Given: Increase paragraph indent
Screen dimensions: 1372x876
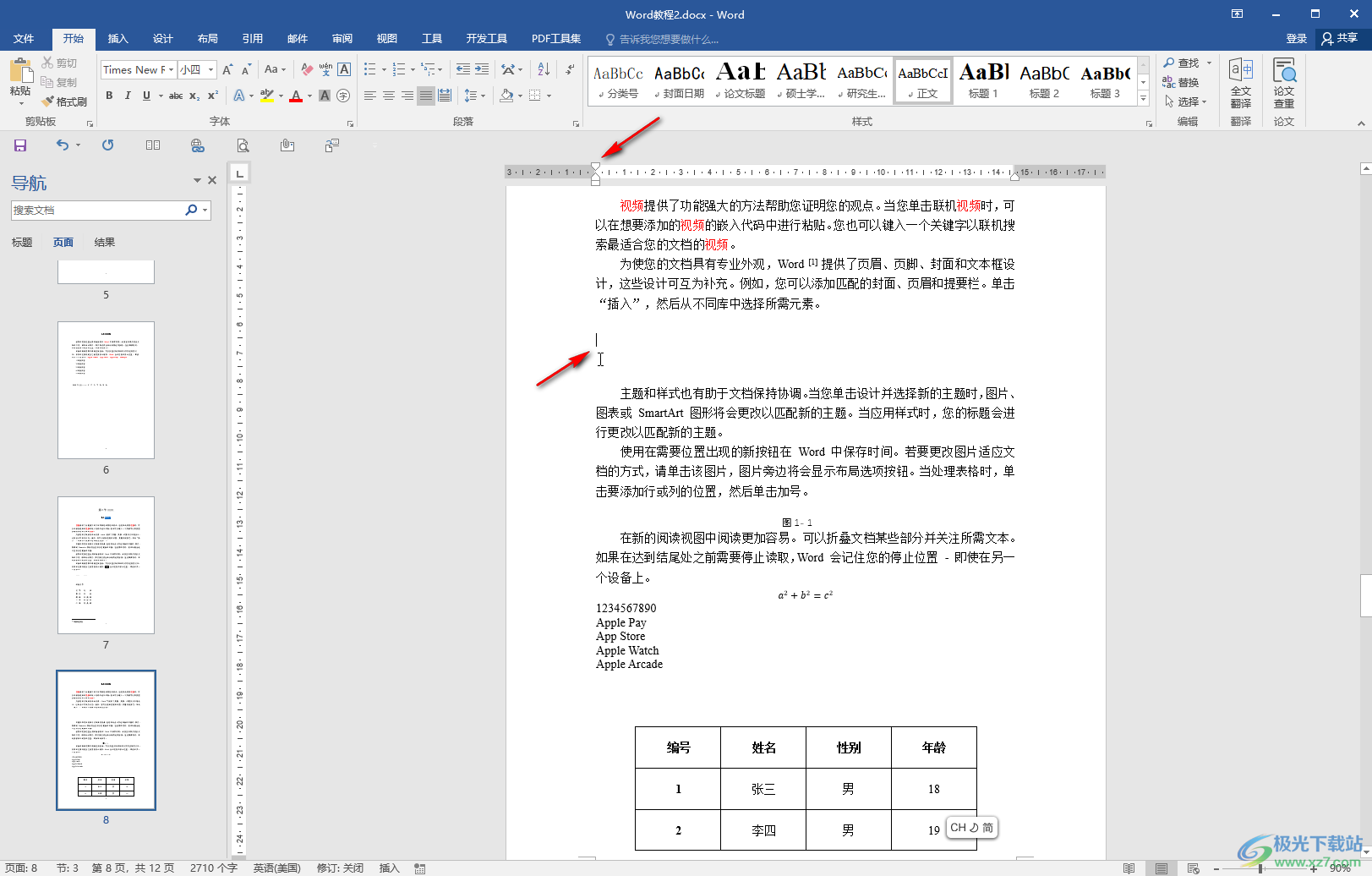Looking at the screenshot, I should [482, 69].
